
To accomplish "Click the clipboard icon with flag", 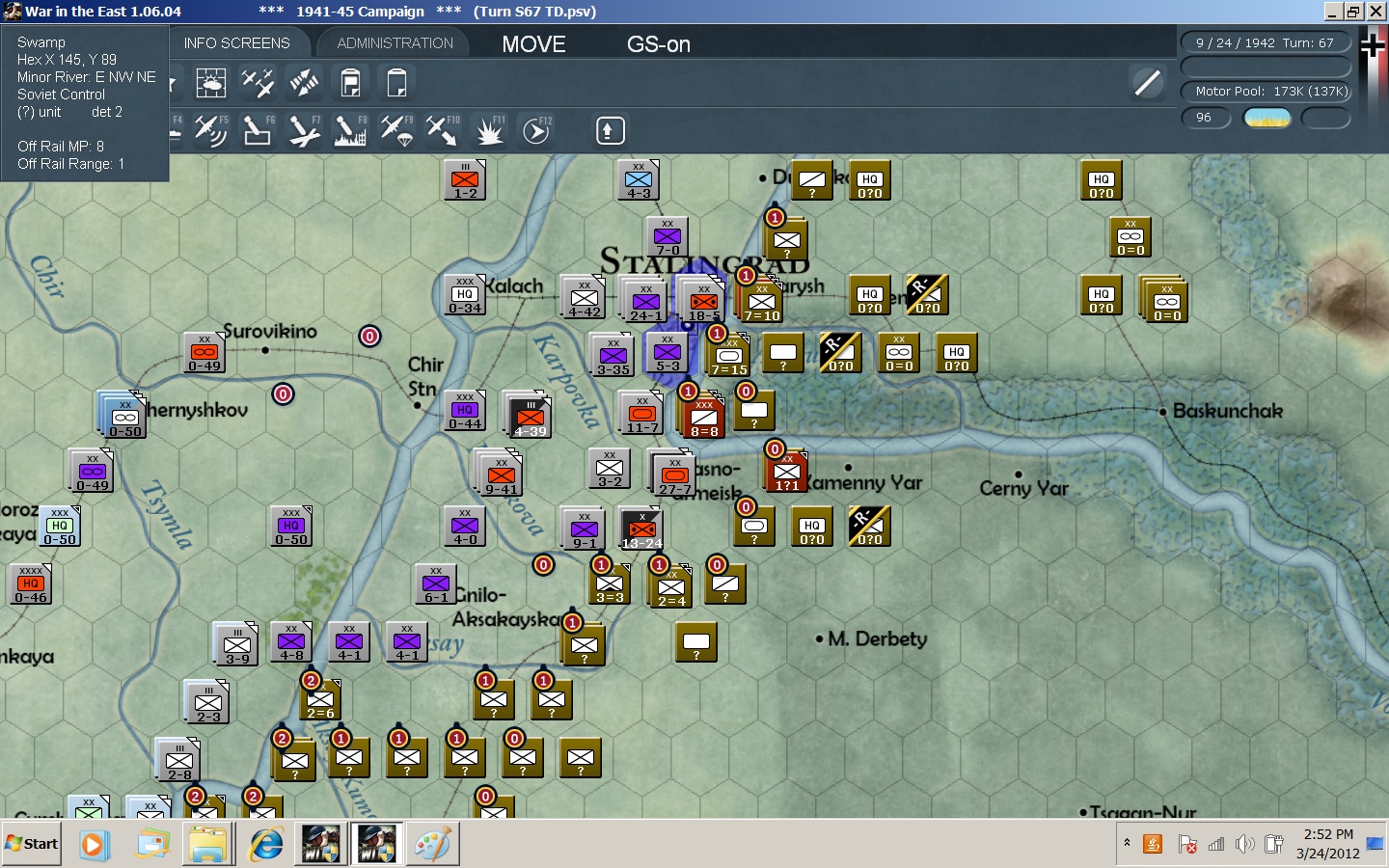I will 350,83.
